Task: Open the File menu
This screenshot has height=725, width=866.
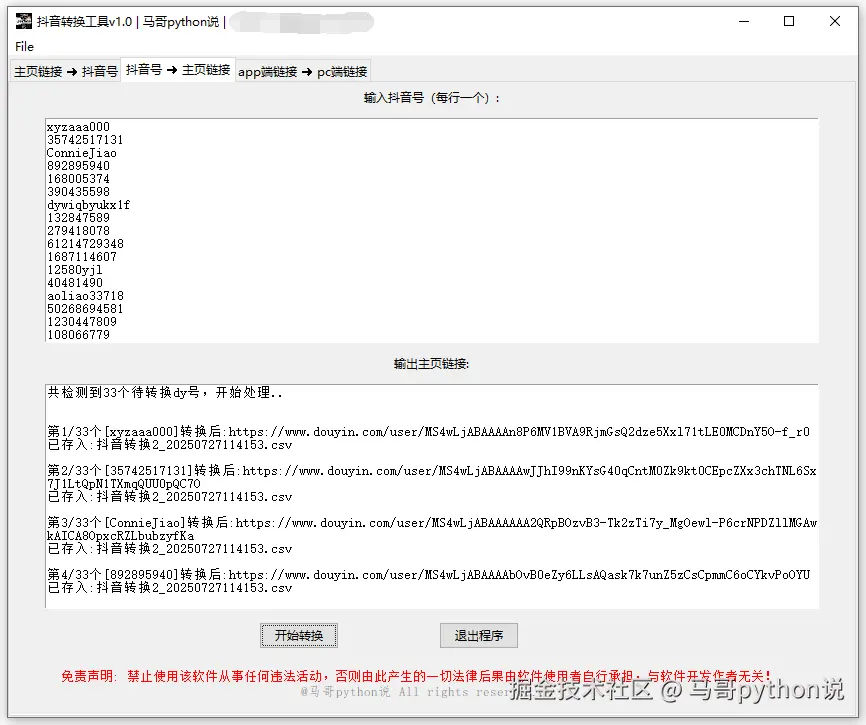Action: point(23,46)
